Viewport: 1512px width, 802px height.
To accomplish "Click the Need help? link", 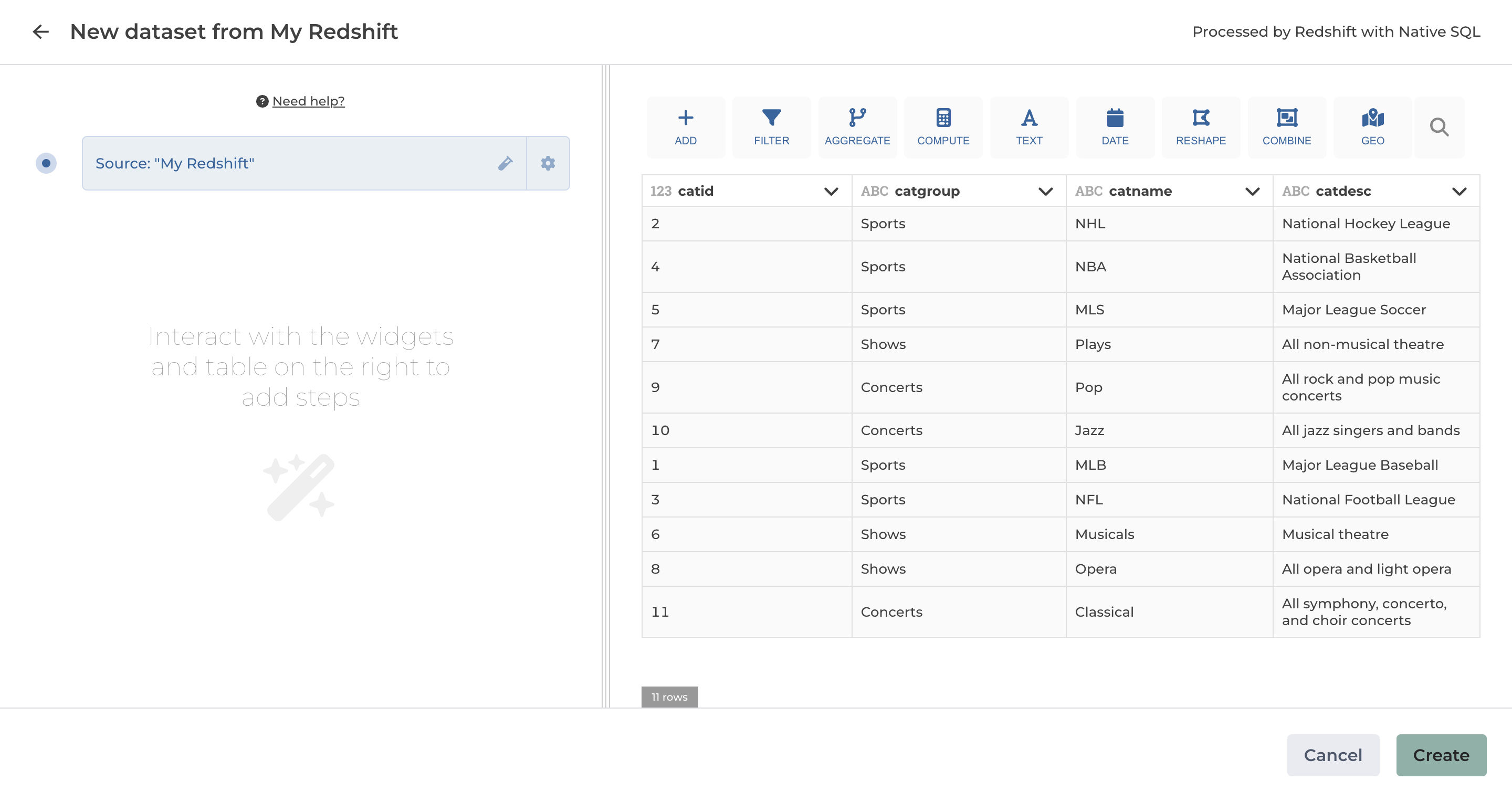I will point(308,101).
